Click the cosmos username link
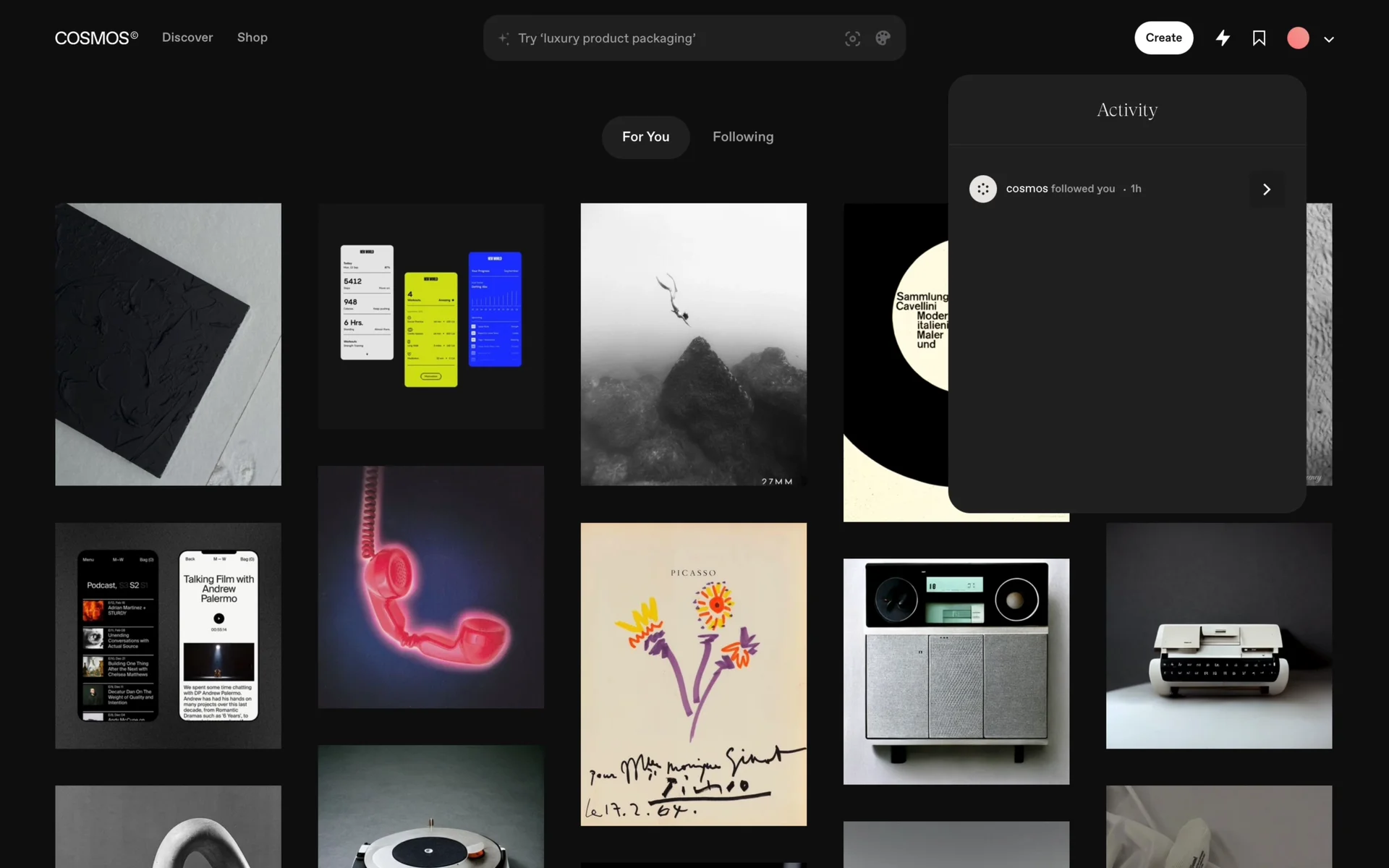 click(1027, 189)
